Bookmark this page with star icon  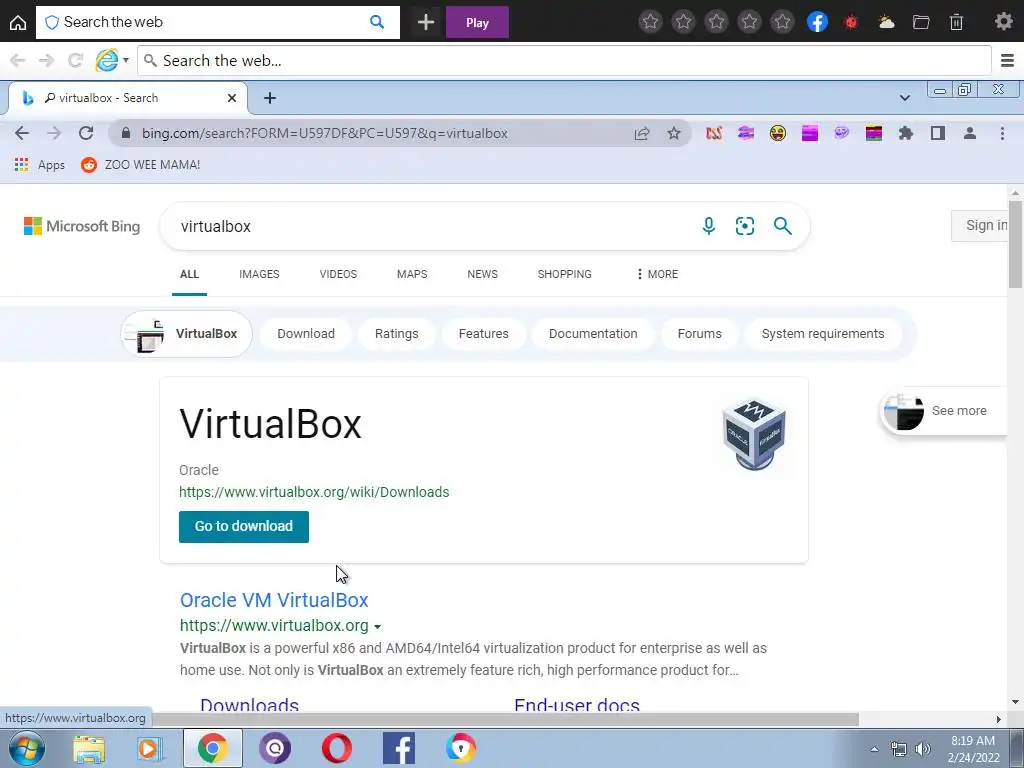pyautogui.click(x=674, y=133)
